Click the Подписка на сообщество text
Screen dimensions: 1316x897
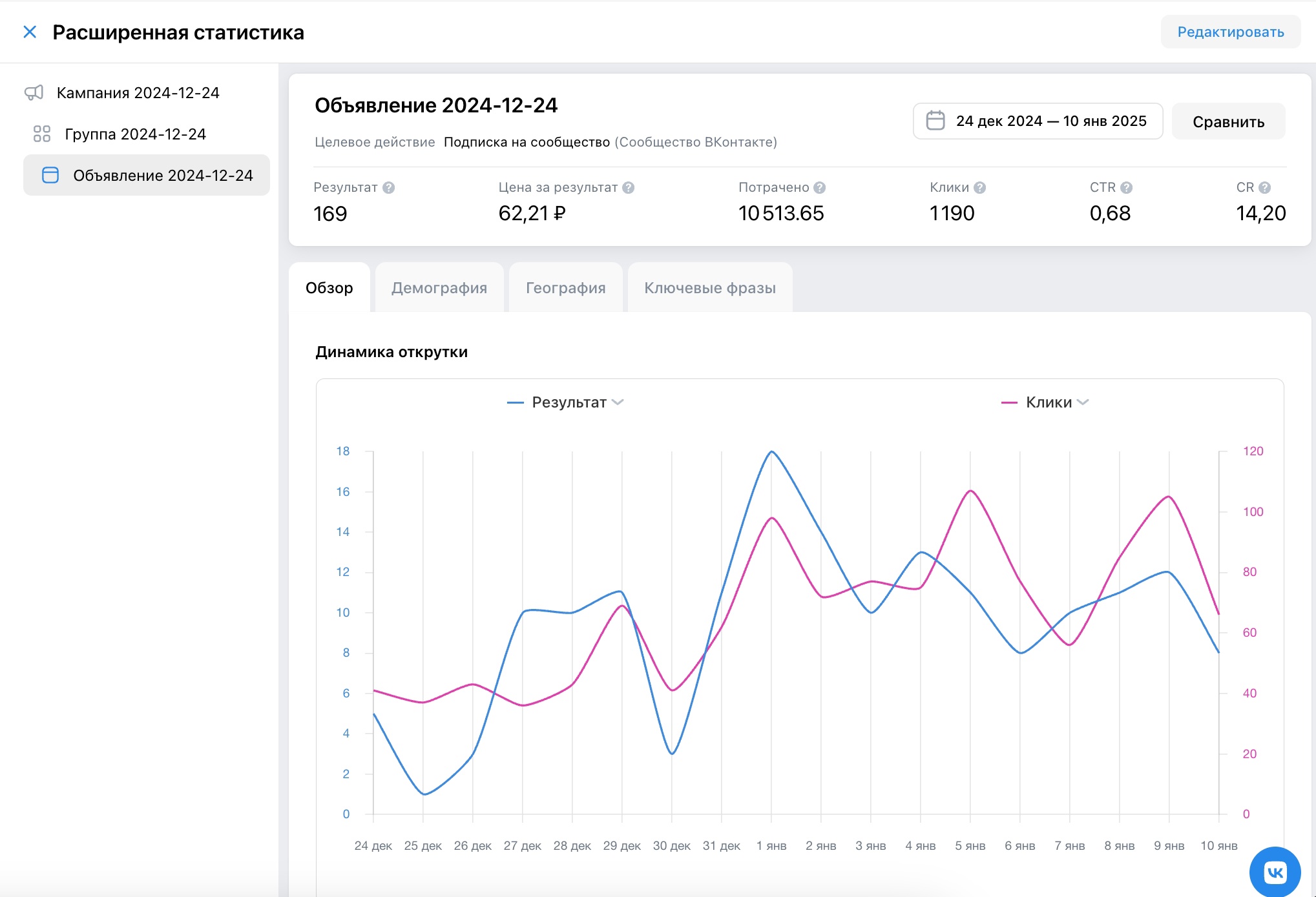coord(527,142)
